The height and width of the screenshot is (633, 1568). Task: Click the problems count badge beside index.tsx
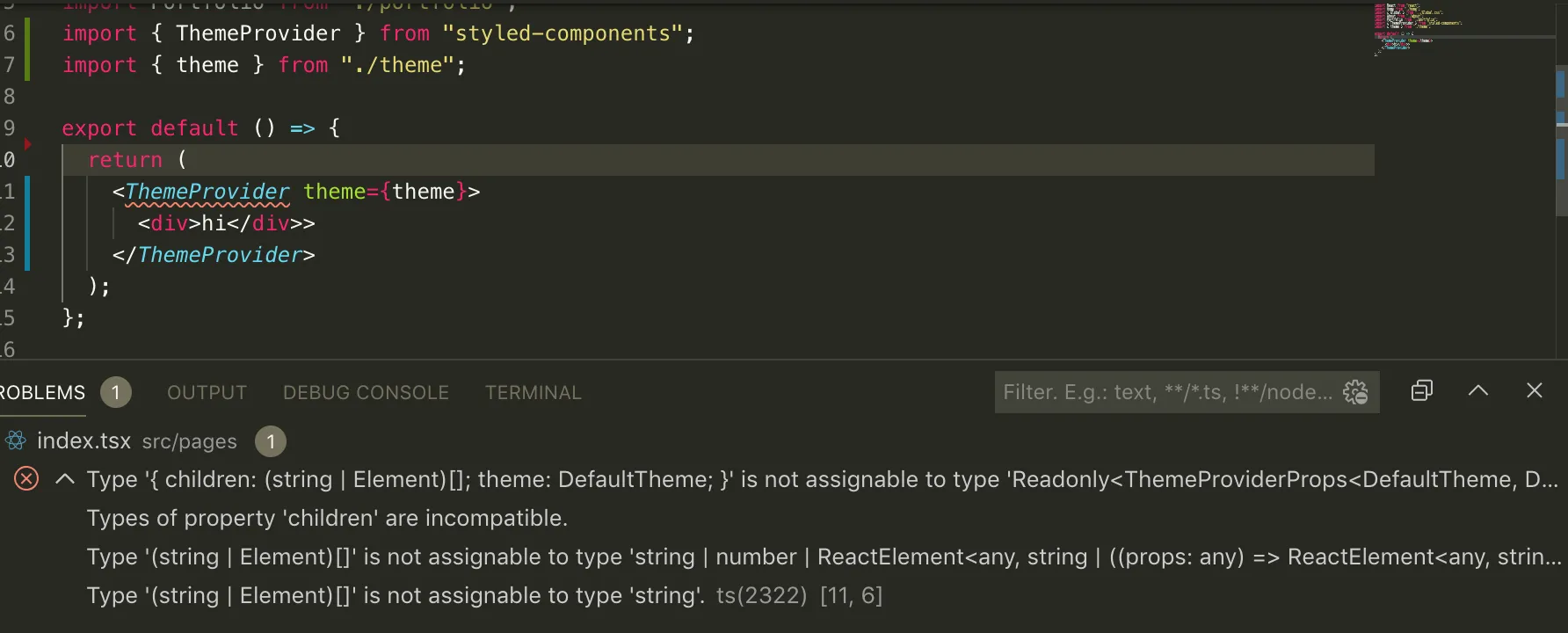271,441
